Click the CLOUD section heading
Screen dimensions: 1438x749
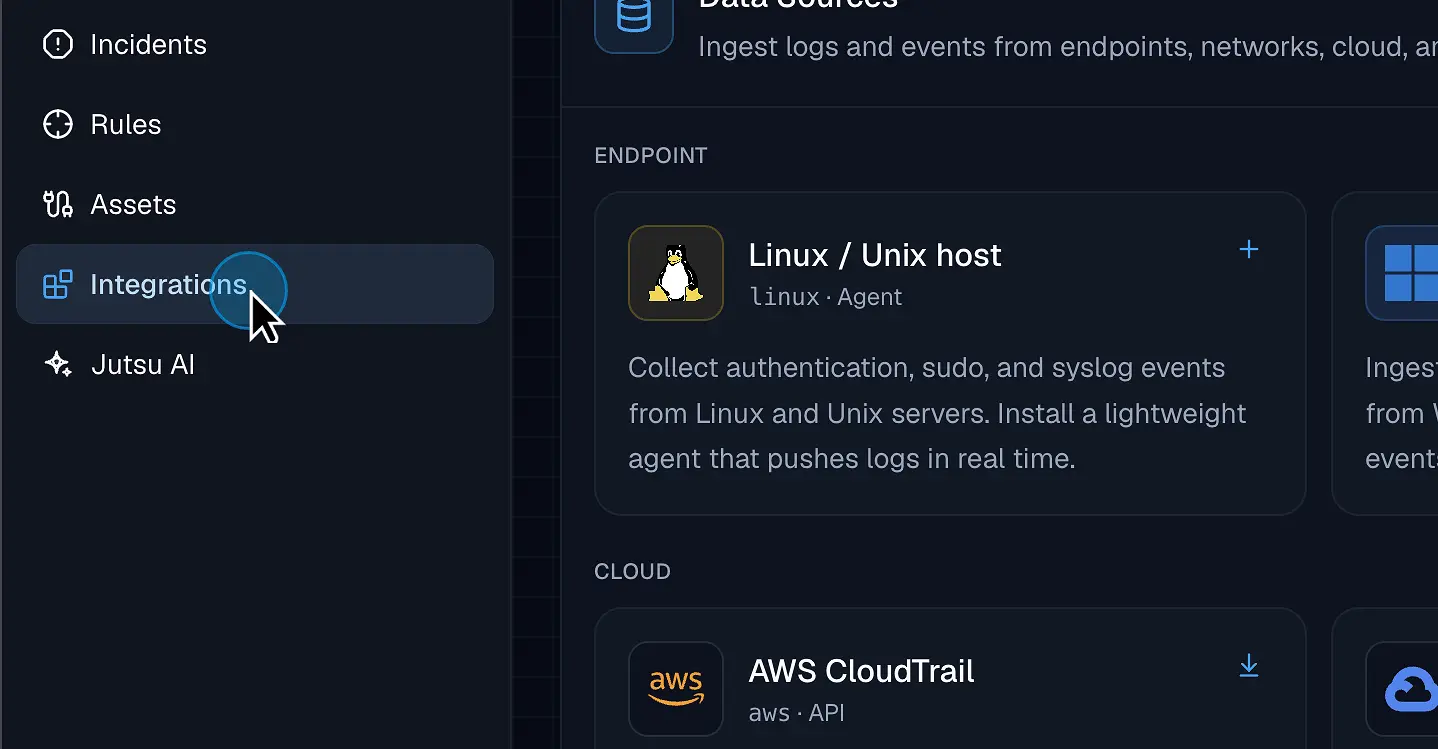[633, 572]
